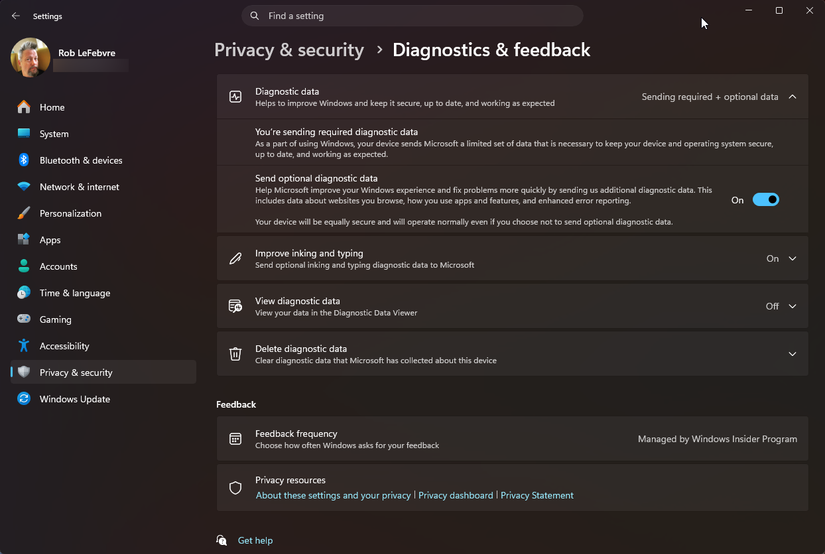Image resolution: width=825 pixels, height=554 pixels.
Task: Click the Privacy & security shield icon
Action: [x=24, y=372]
